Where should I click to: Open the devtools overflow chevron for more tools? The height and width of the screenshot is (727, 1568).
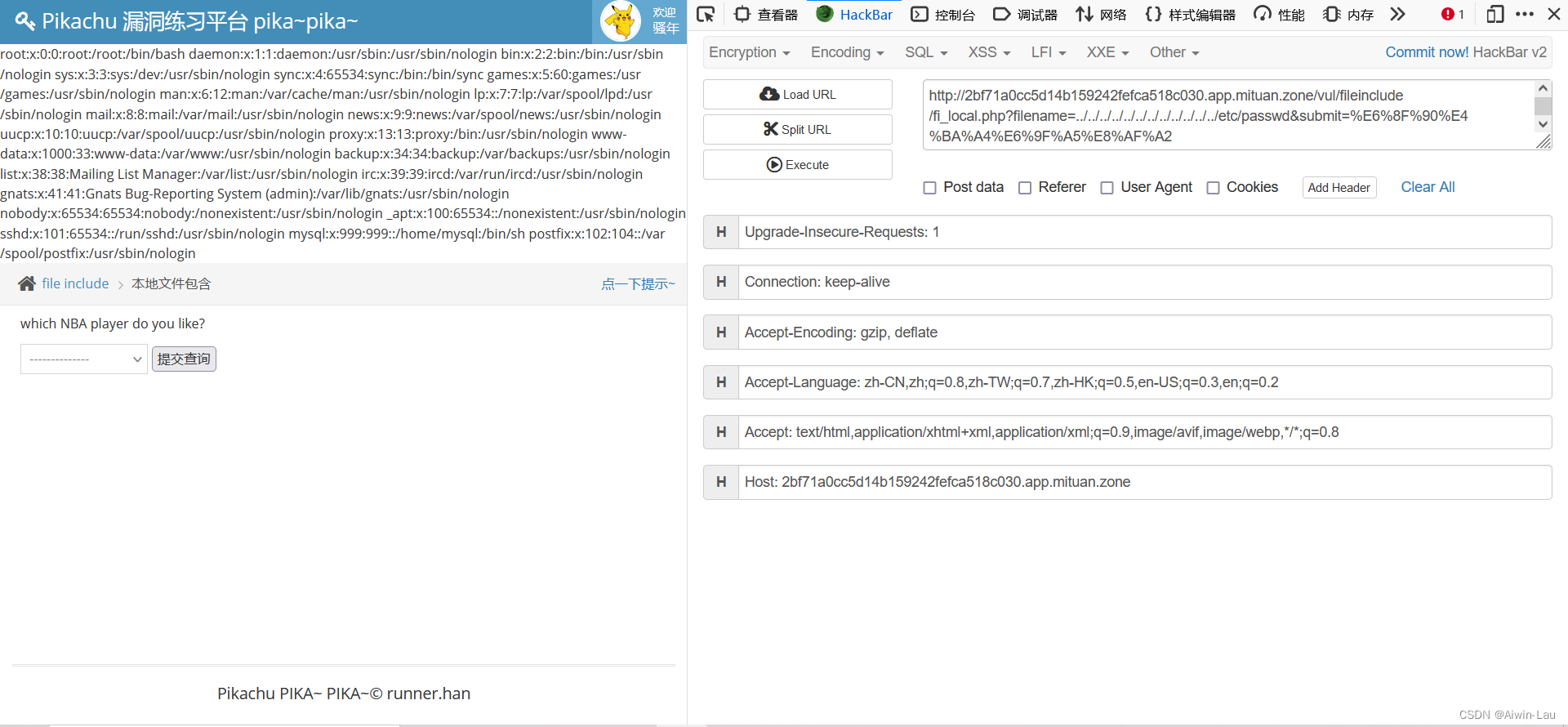[x=1398, y=14]
